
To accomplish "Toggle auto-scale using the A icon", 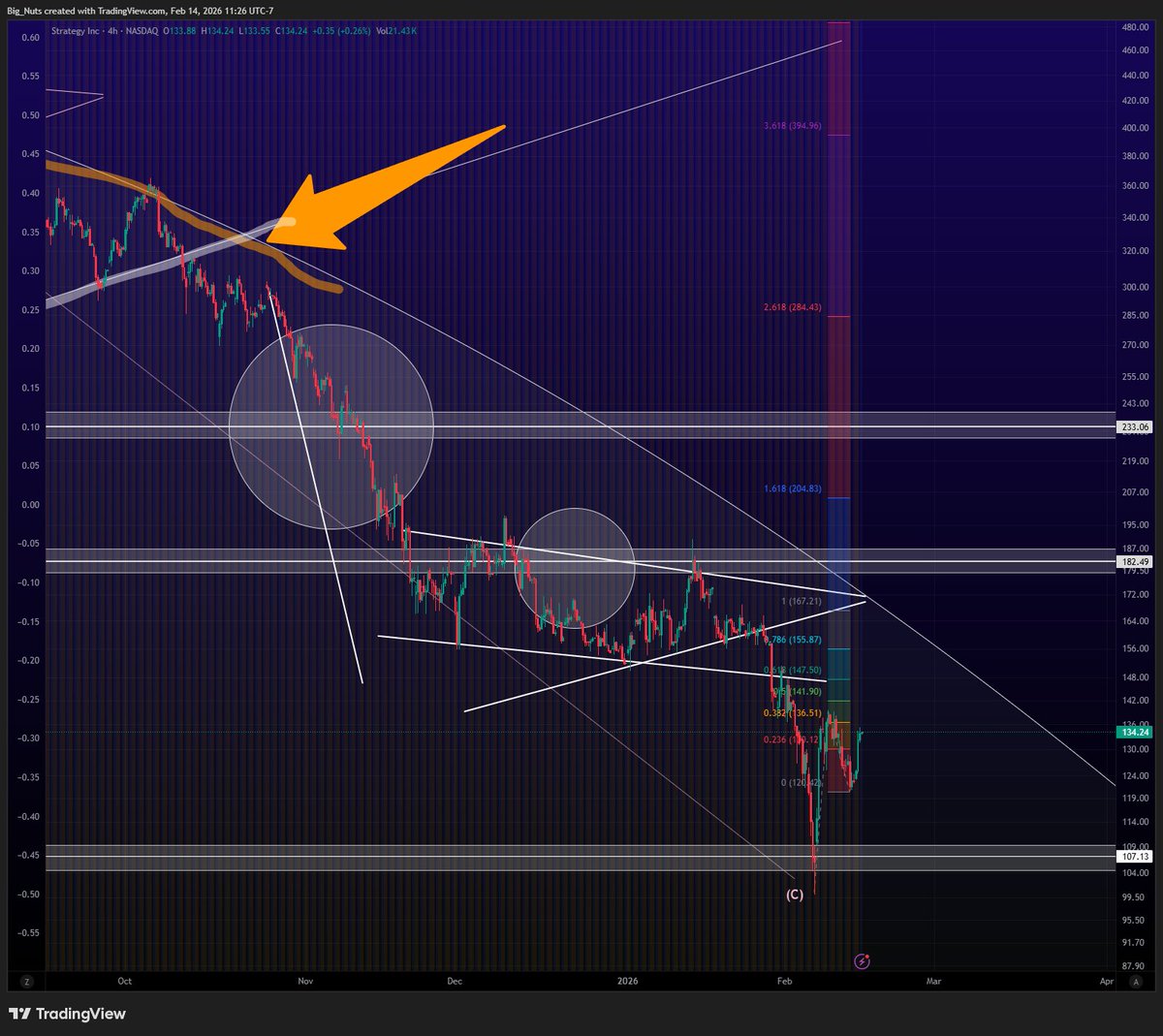I will [1136, 981].
